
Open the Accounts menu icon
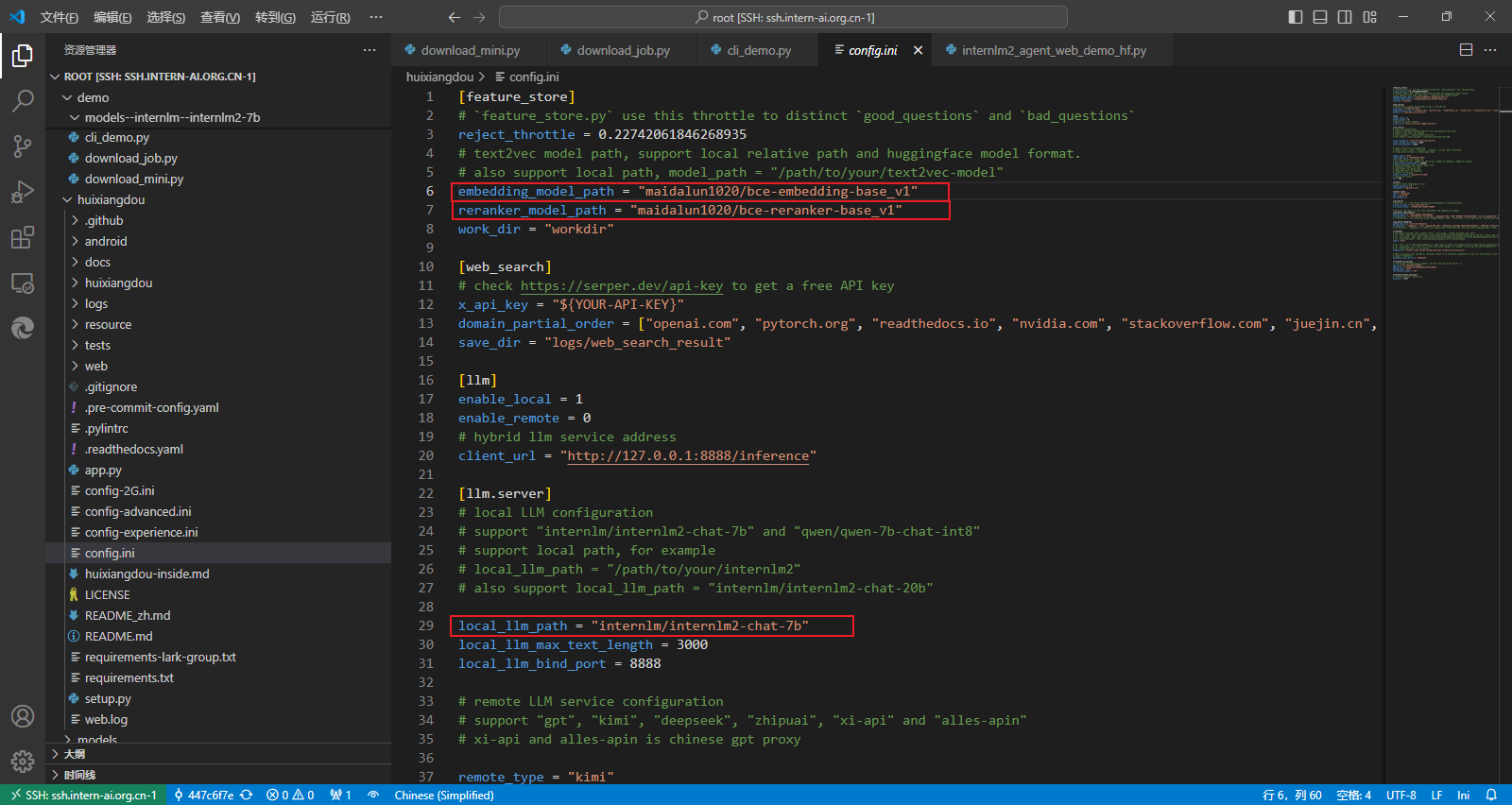click(x=23, y=716)
